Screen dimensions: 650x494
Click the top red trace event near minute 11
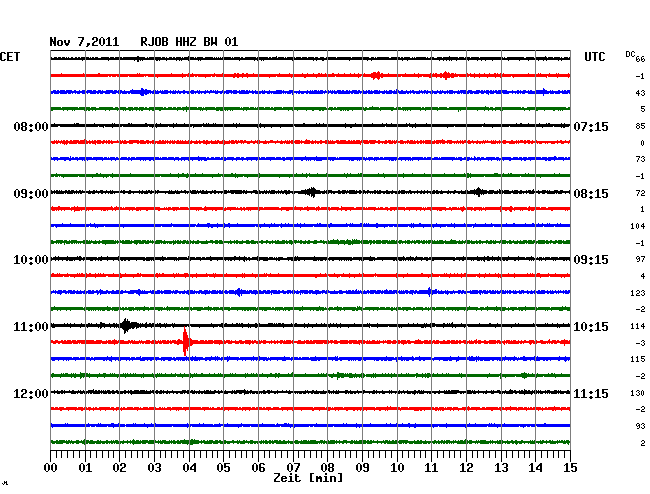[446, 75]
